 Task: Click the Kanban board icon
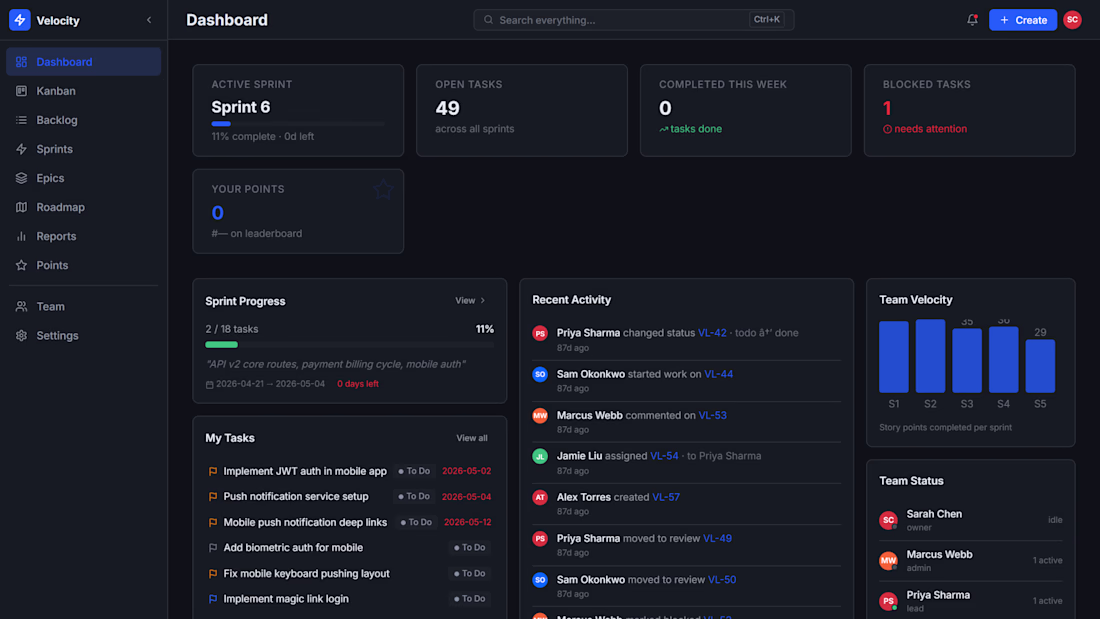[x=22, y=91]
